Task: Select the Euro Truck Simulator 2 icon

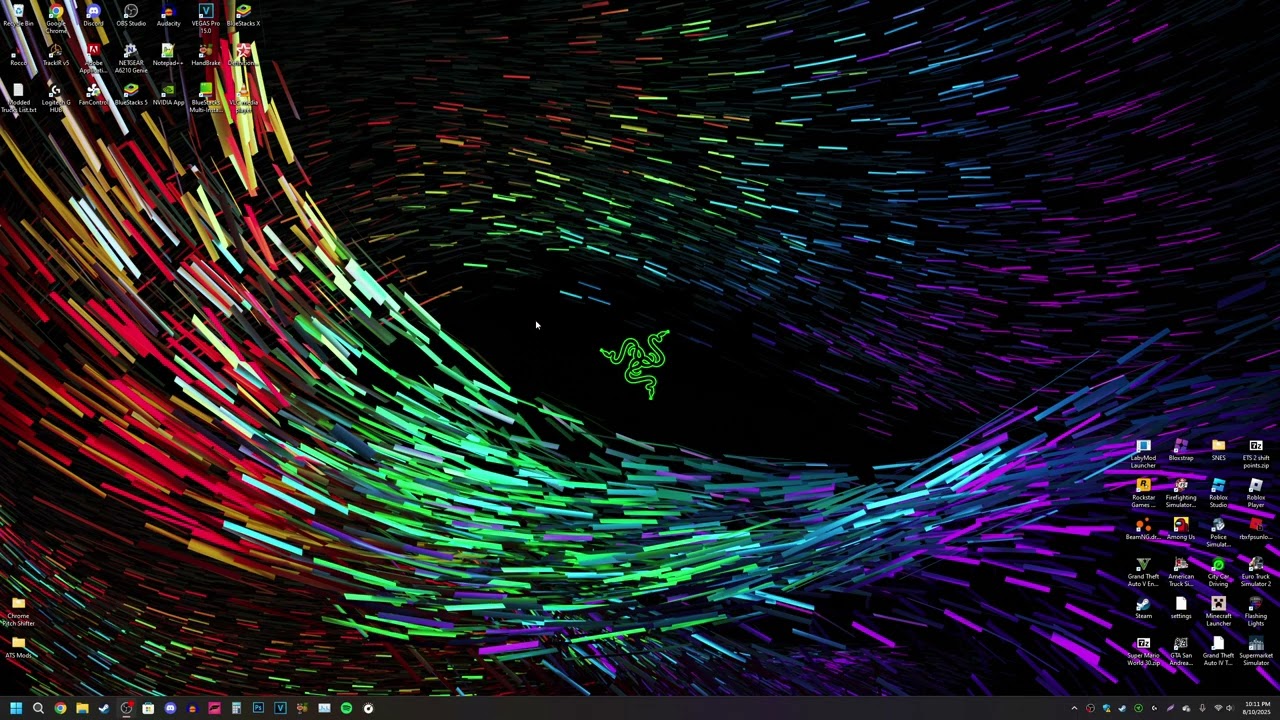Action: click(x=1256, y=573)
